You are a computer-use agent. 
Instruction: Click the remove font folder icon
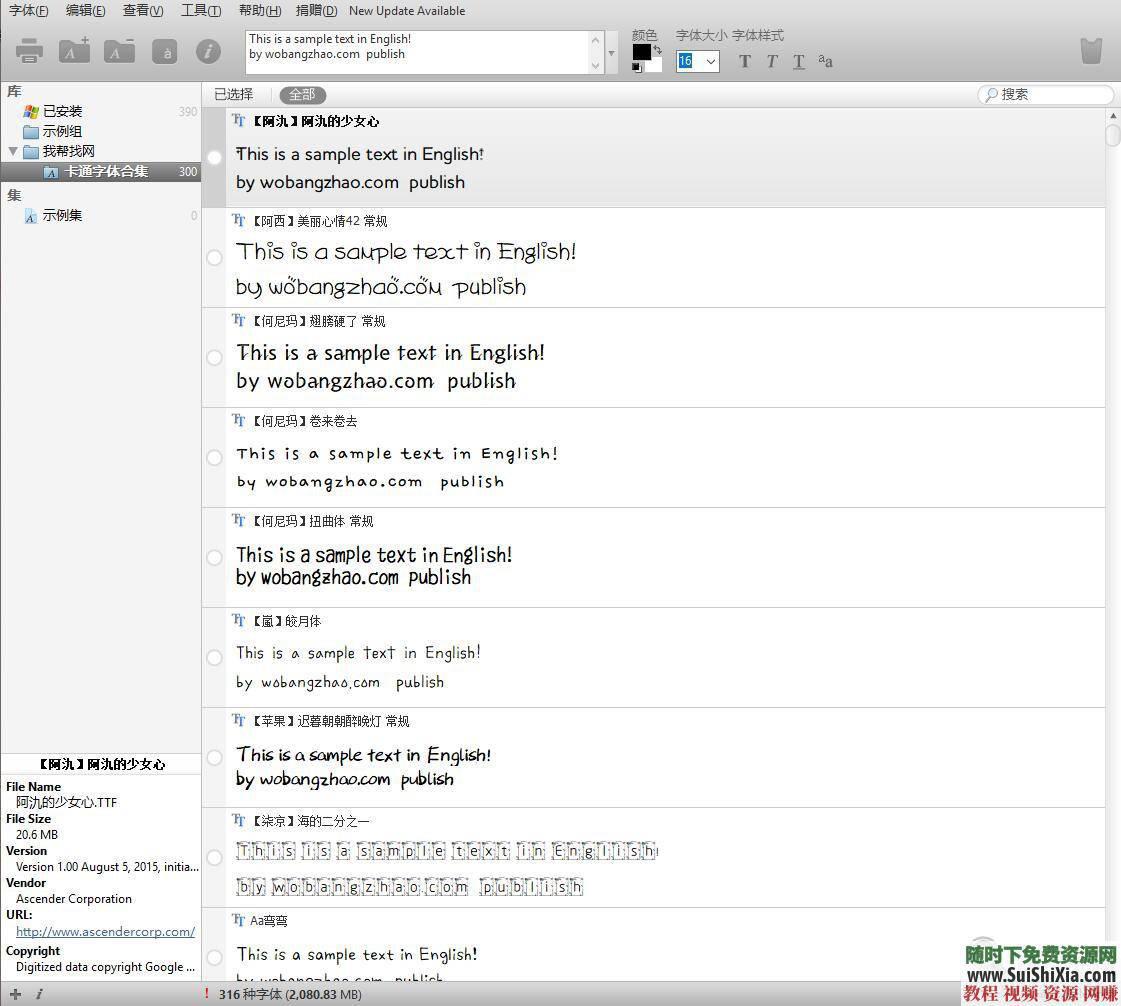tap(119, 51)
